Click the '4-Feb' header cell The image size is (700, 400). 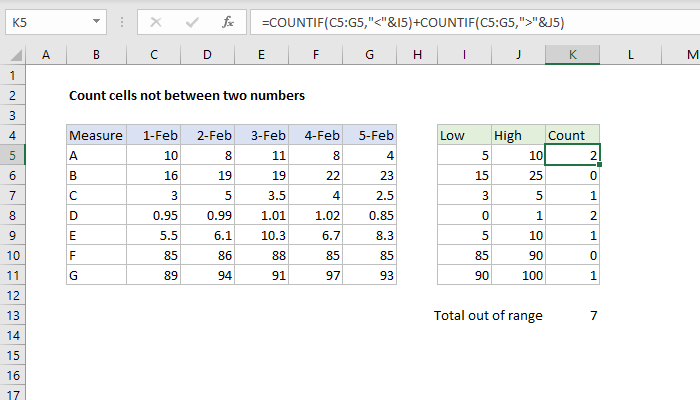(x=316, y=135)
